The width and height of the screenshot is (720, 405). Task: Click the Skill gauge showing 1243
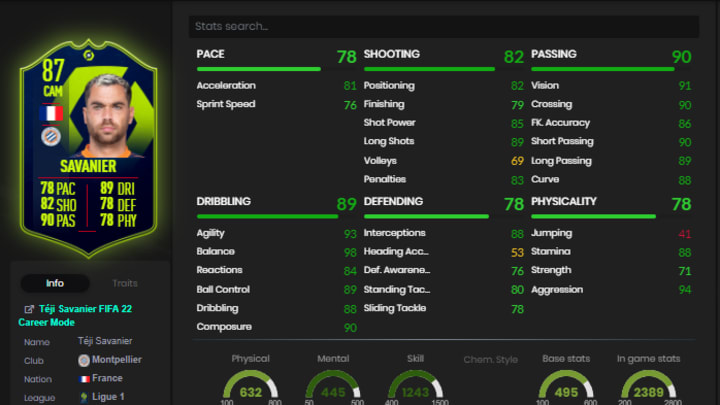point(415,386)
